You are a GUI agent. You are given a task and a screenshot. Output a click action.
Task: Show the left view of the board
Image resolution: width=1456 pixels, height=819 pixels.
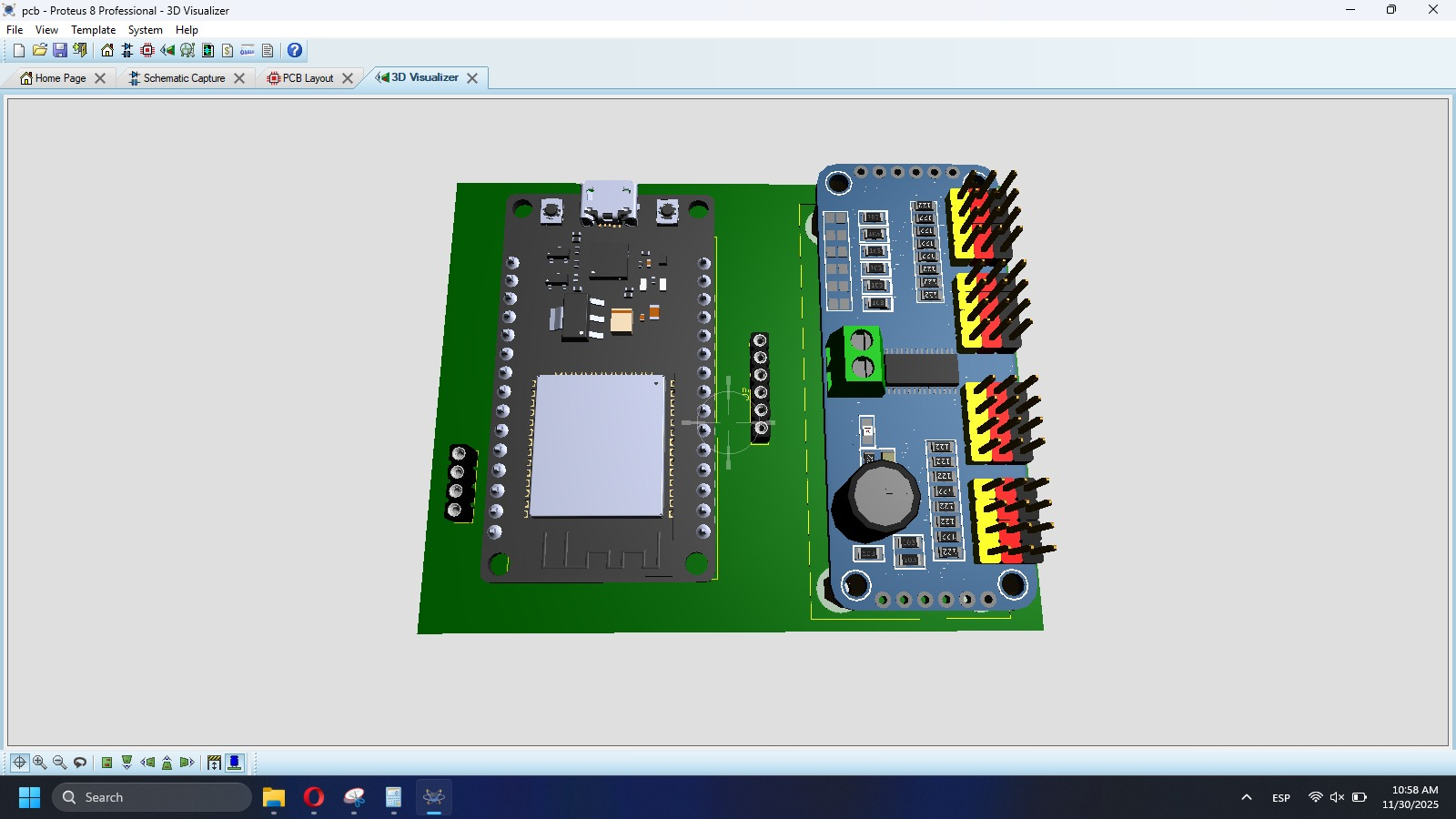point(147,763)
